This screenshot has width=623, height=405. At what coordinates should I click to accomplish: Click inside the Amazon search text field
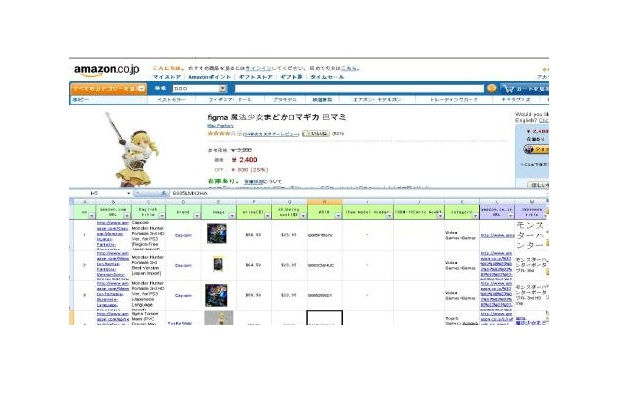pyautogui.click(x=359, y=89)
